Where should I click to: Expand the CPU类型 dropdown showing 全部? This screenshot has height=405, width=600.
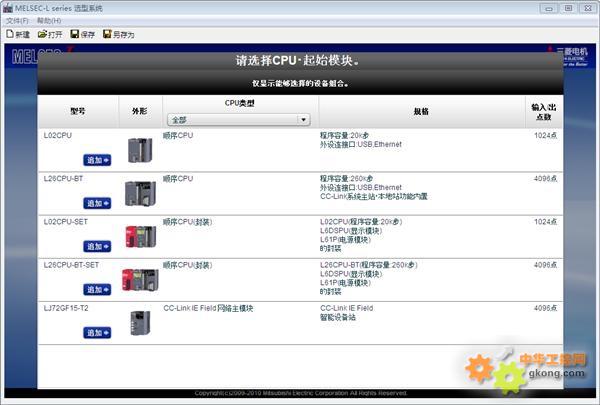238,120
